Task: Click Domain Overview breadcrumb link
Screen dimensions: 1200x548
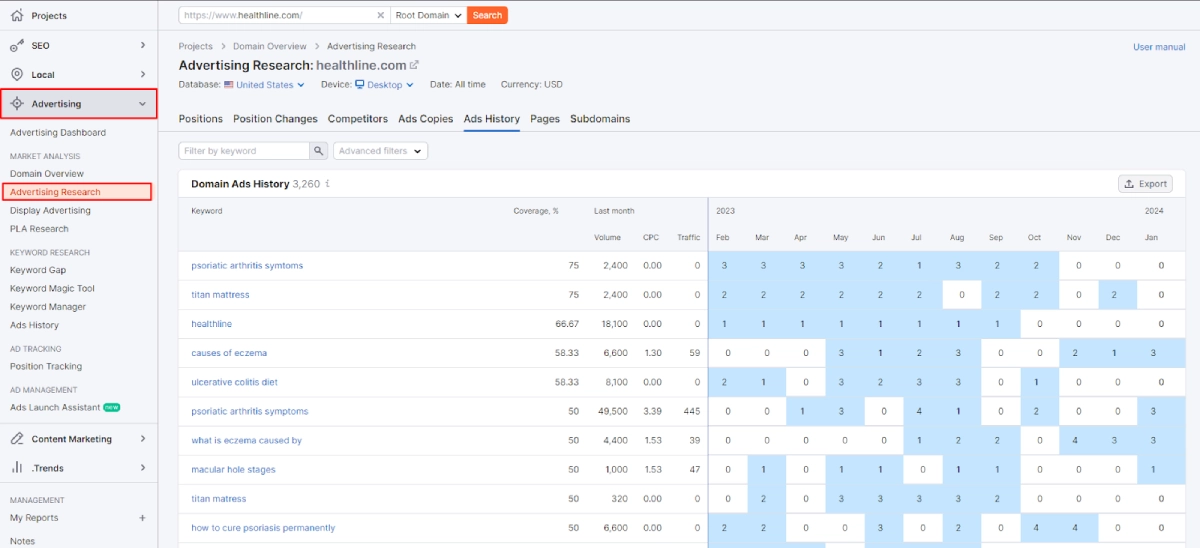Action: point(269,46)
